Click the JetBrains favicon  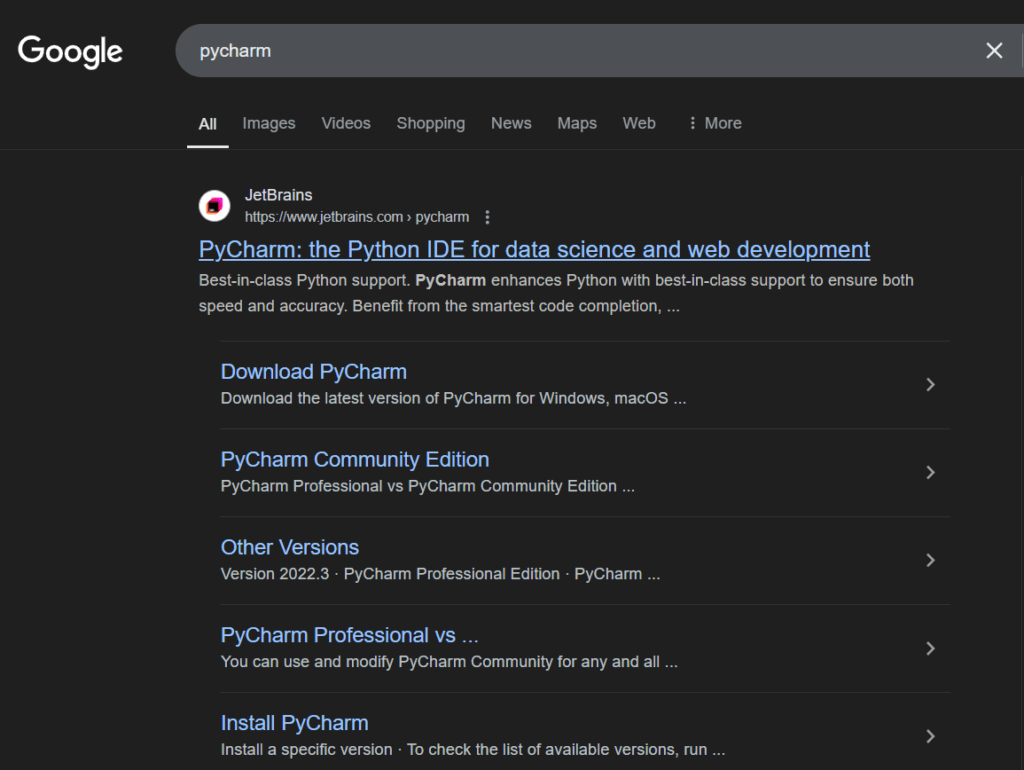[214, 206]
